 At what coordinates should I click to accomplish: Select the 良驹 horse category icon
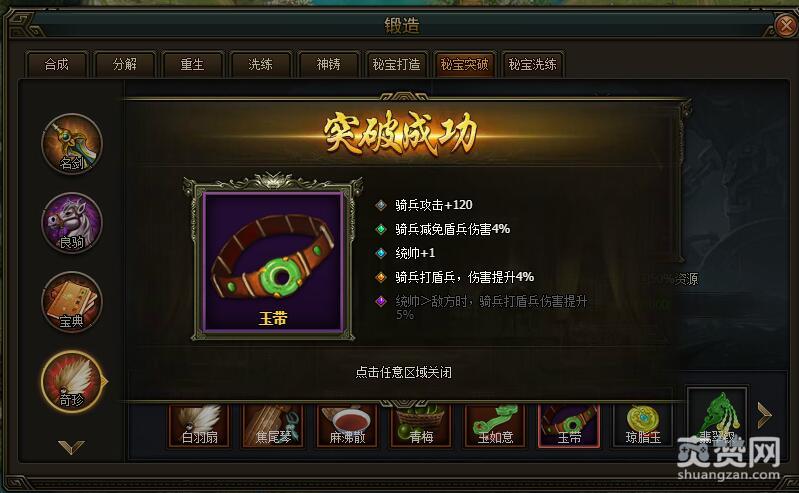click(72, 223)
